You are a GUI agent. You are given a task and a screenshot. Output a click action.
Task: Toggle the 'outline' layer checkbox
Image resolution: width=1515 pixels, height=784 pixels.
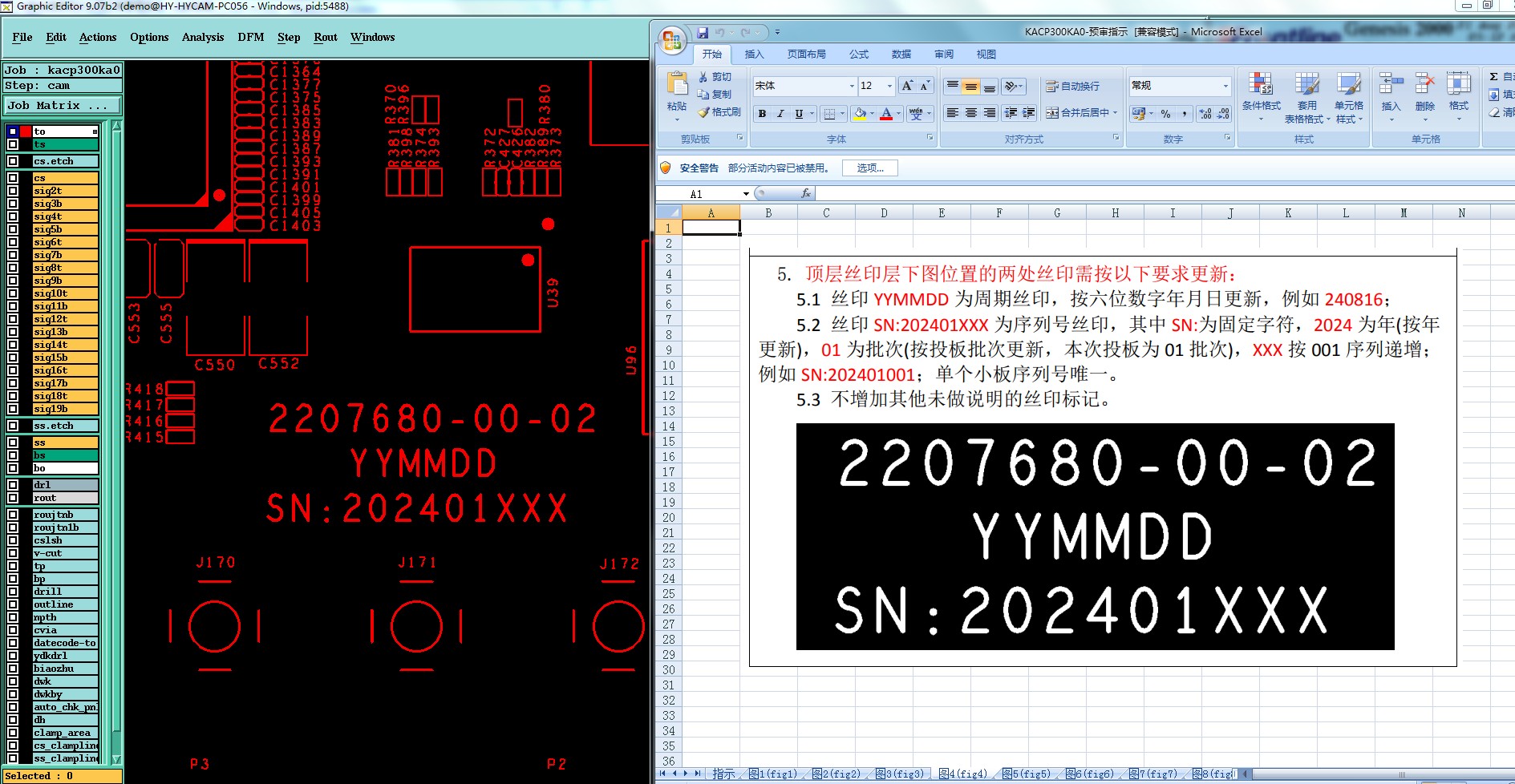click(13, 604)
